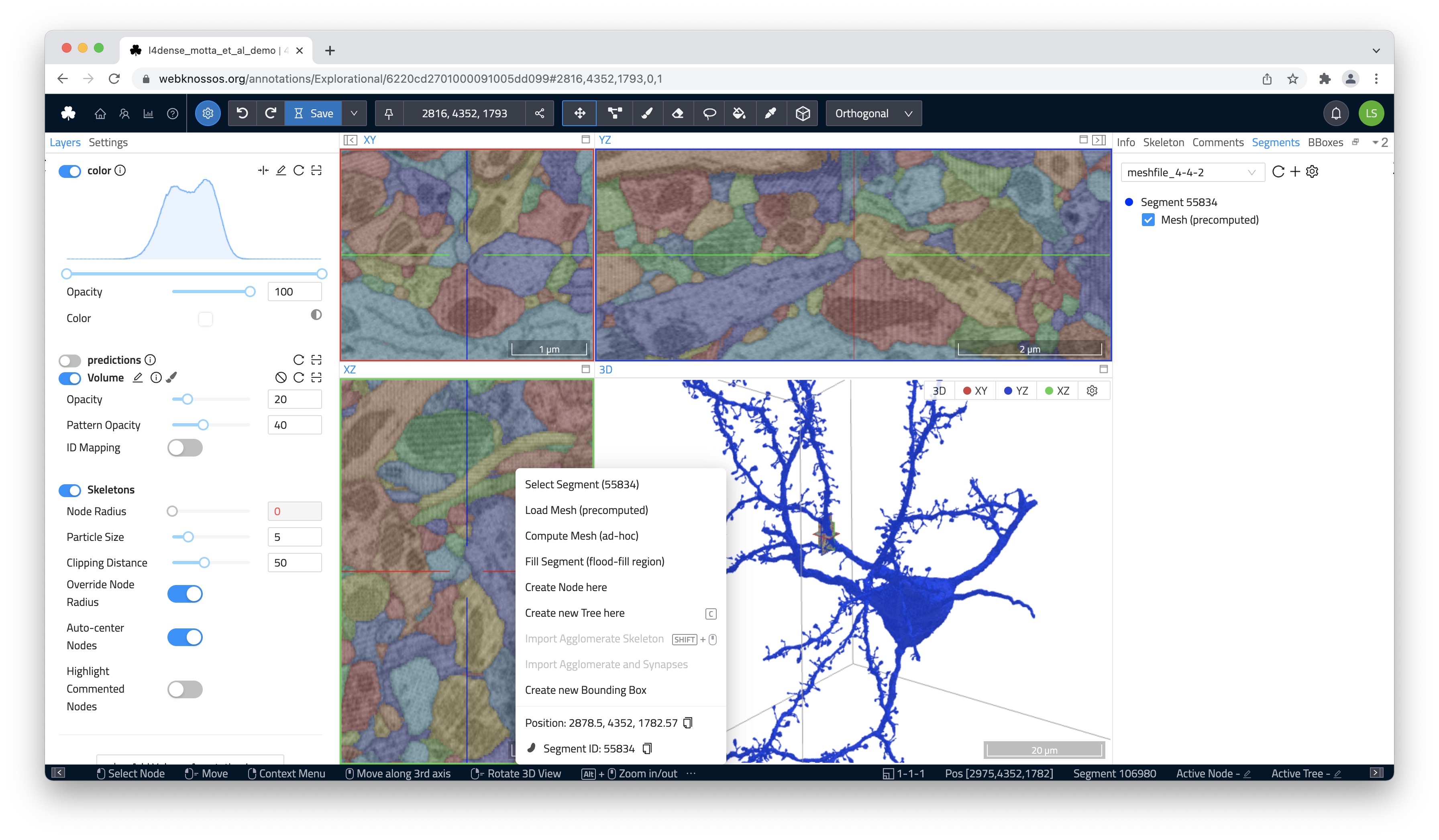The height and width of the screenshot is (840, 1439).
Task: Collapse the right sidebar from status bar
Action: 1377,773
